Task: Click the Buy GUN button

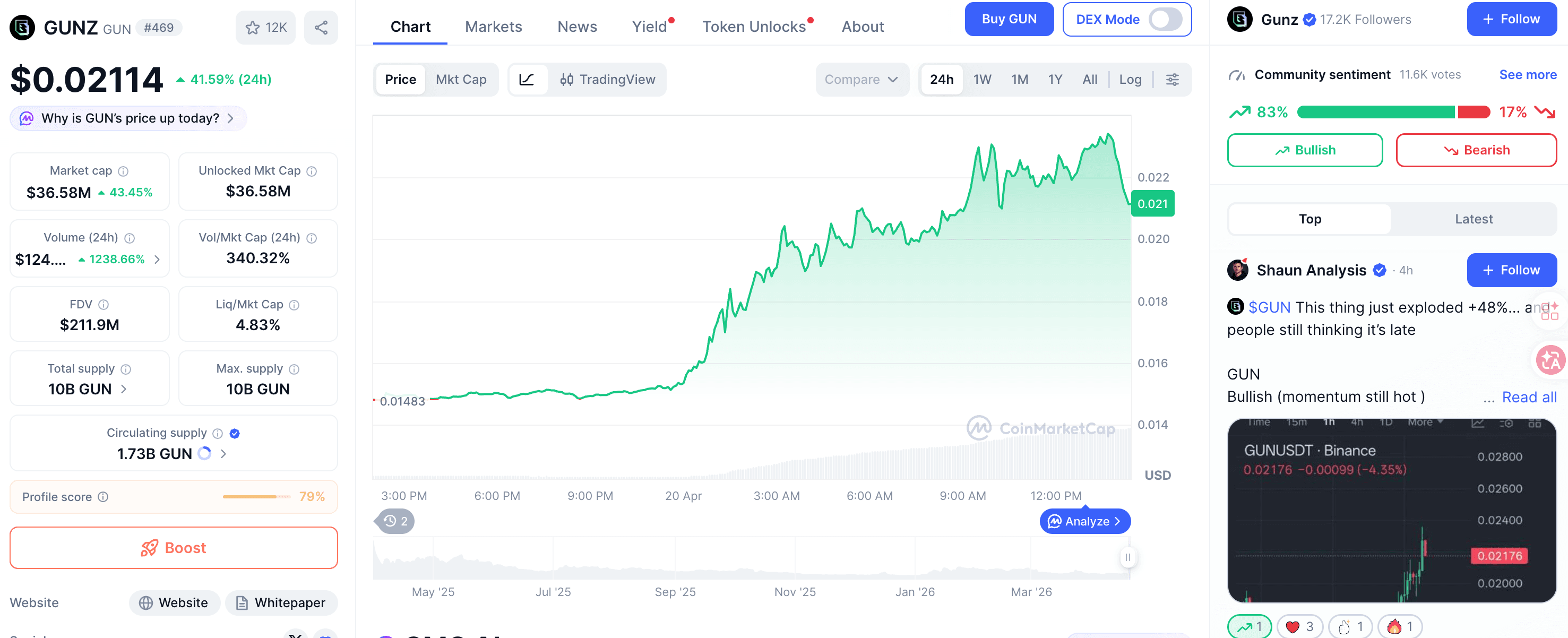Action: 1009,20
